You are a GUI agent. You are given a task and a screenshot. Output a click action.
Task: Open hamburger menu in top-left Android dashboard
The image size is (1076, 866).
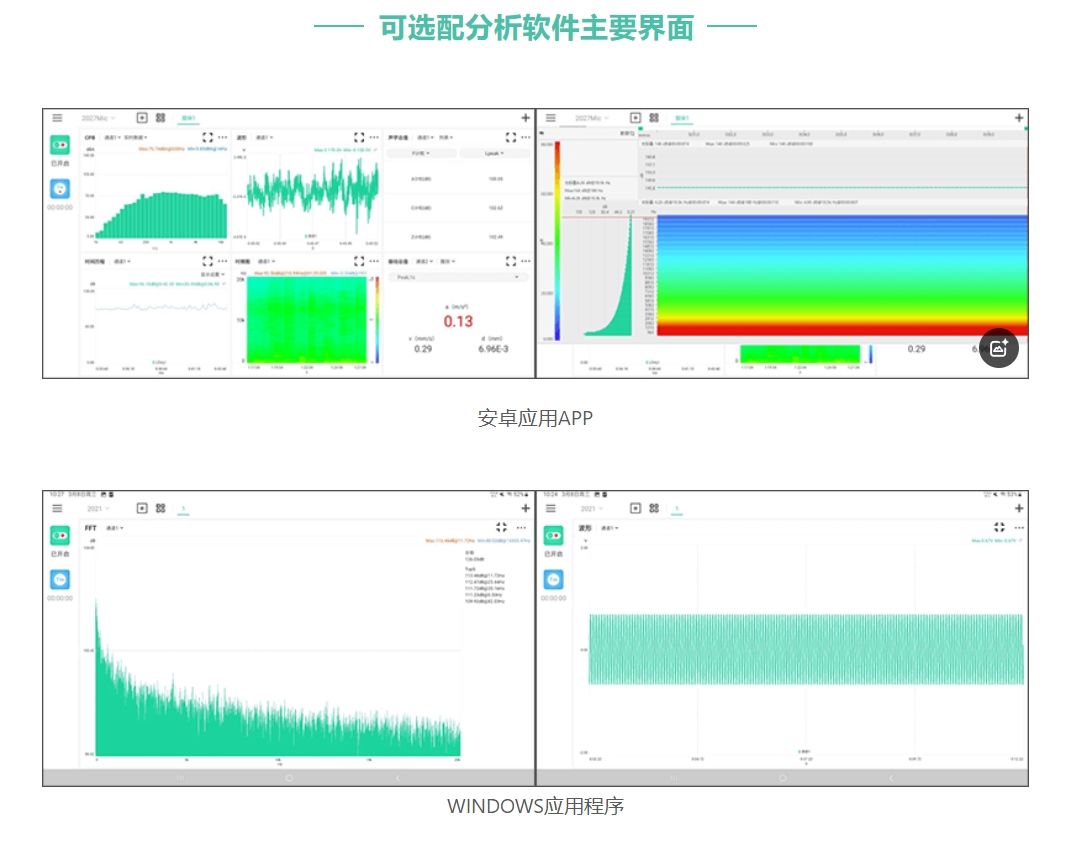point(57,118)
